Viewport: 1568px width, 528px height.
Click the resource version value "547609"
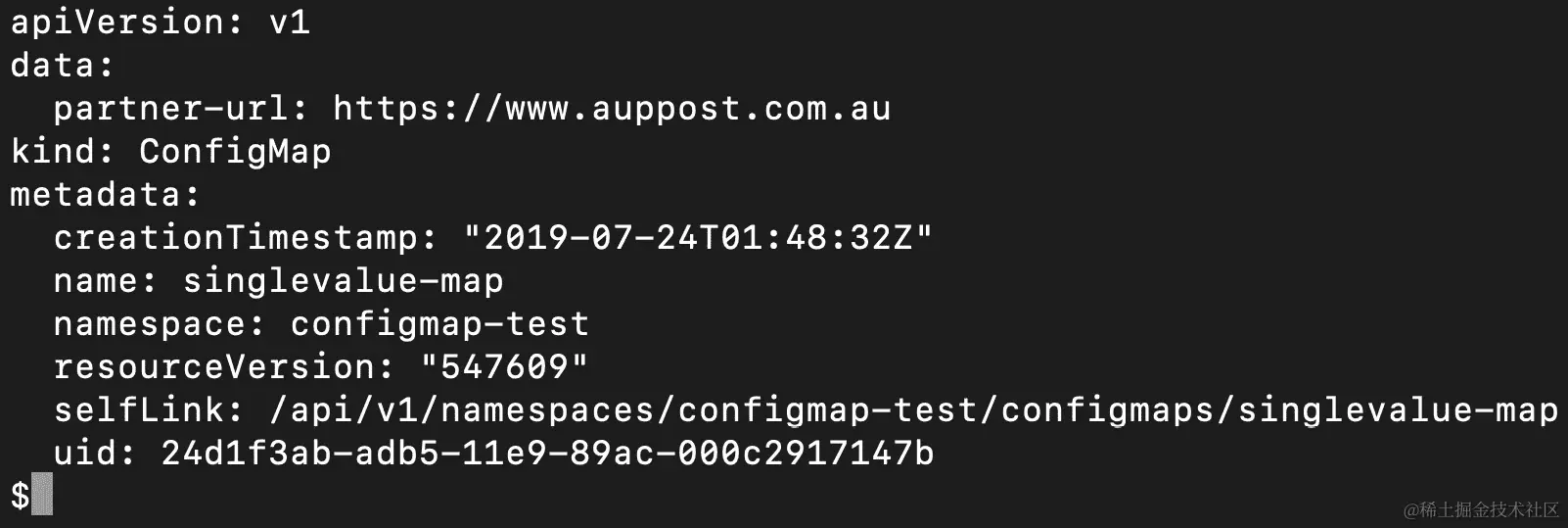point(504,366)
